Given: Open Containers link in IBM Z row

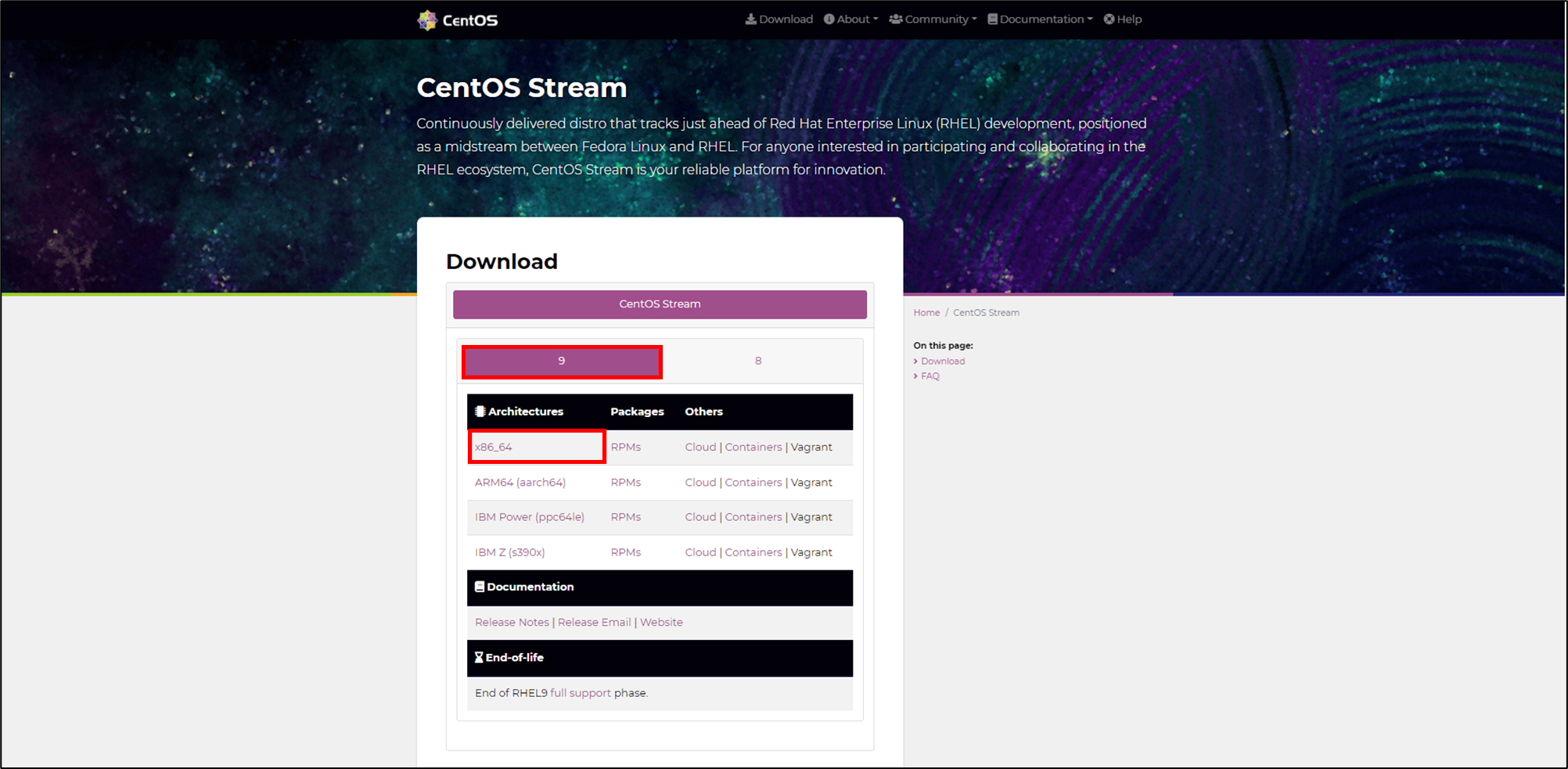Looking at the screenshot, I should pos(753,552).
